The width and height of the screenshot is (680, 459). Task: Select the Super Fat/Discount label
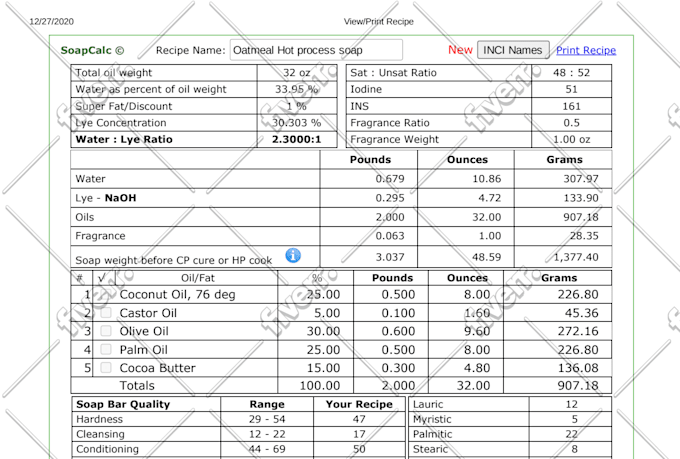(x=124, y=106)
